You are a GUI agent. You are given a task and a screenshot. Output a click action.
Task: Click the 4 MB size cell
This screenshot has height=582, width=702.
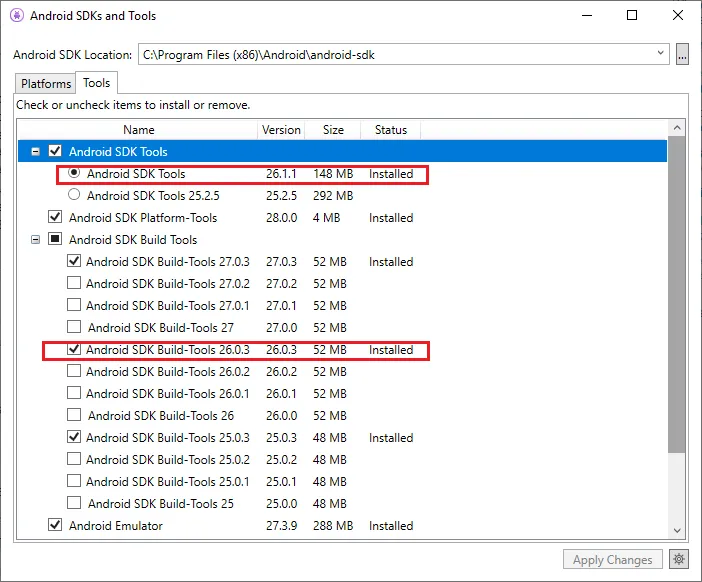[x=326, y=218]
